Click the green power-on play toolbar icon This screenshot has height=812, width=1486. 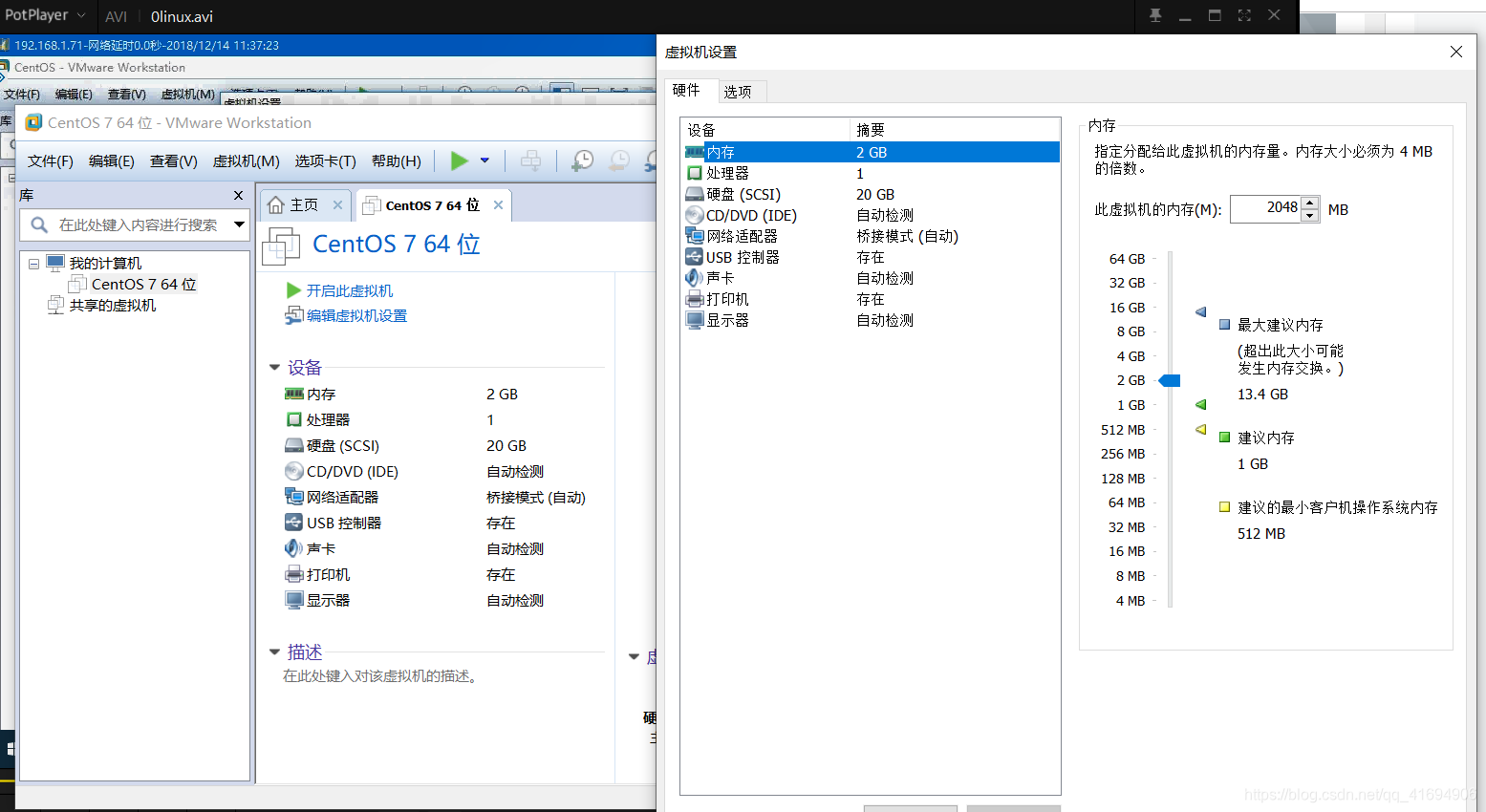coord(460,160)
